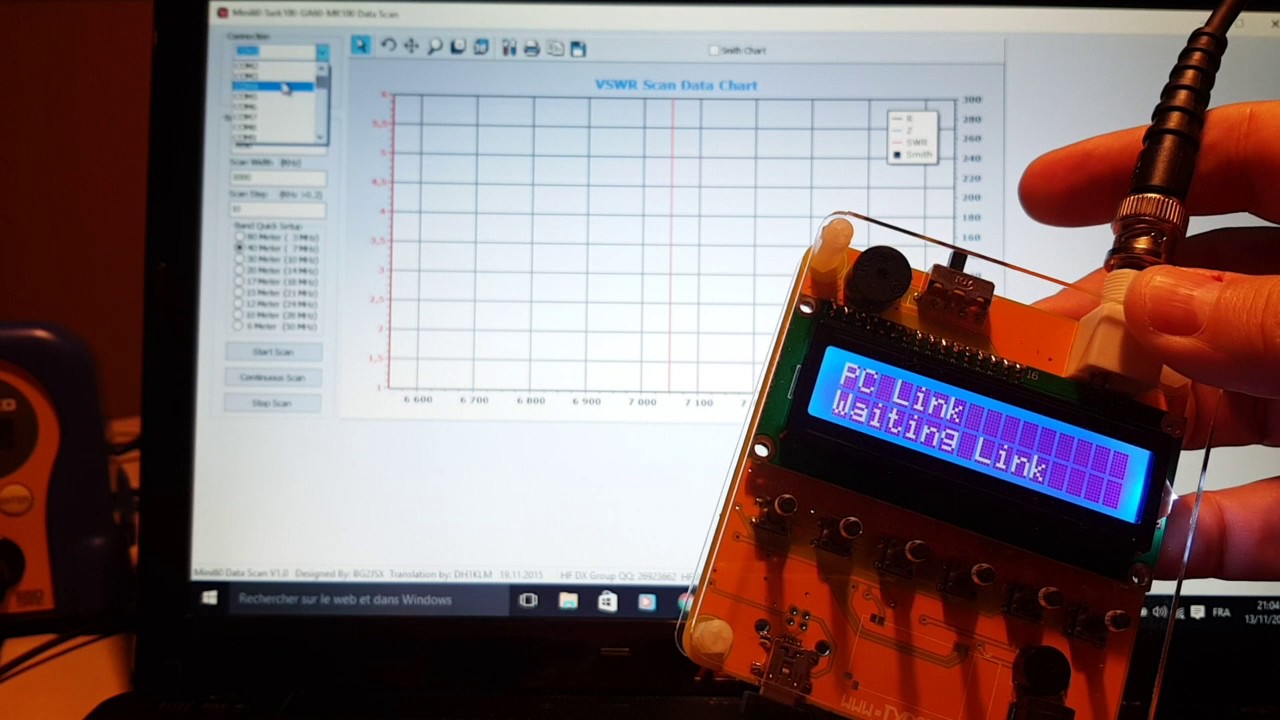Click the COM list scrollbar up arrow
This screenshot has height=720, width=1280.
(321, 68)
